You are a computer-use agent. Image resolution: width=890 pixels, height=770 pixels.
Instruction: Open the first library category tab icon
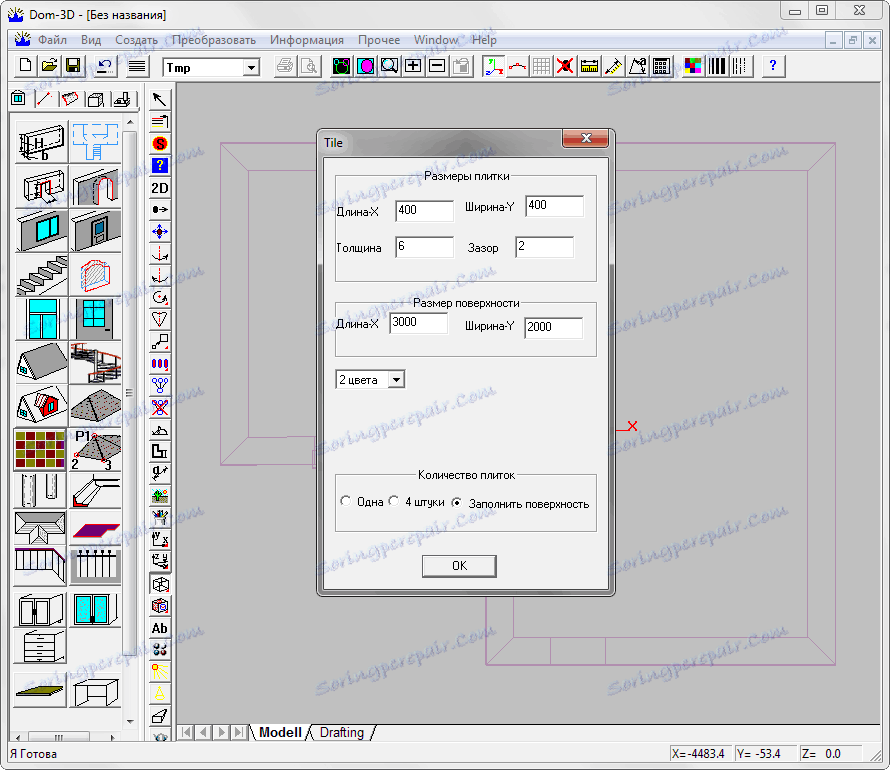[18, 99]
